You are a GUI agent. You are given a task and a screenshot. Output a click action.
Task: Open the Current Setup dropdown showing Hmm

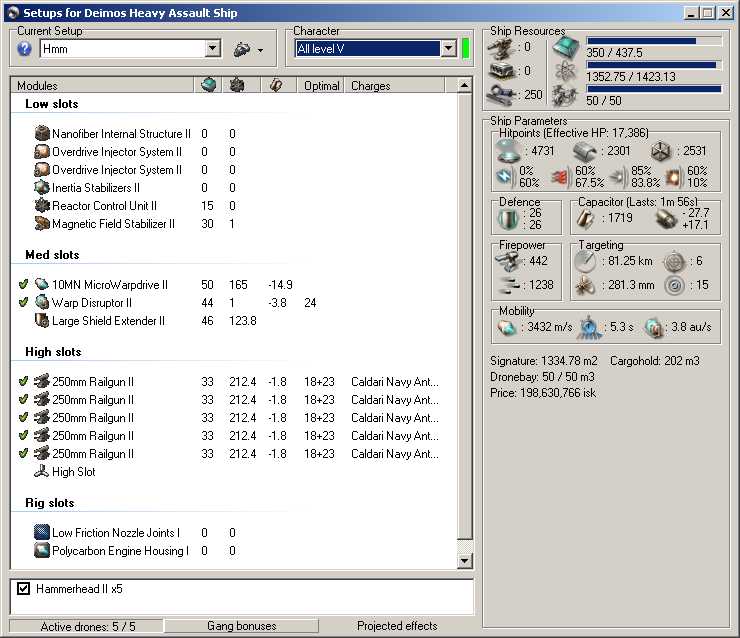point(212,48)
